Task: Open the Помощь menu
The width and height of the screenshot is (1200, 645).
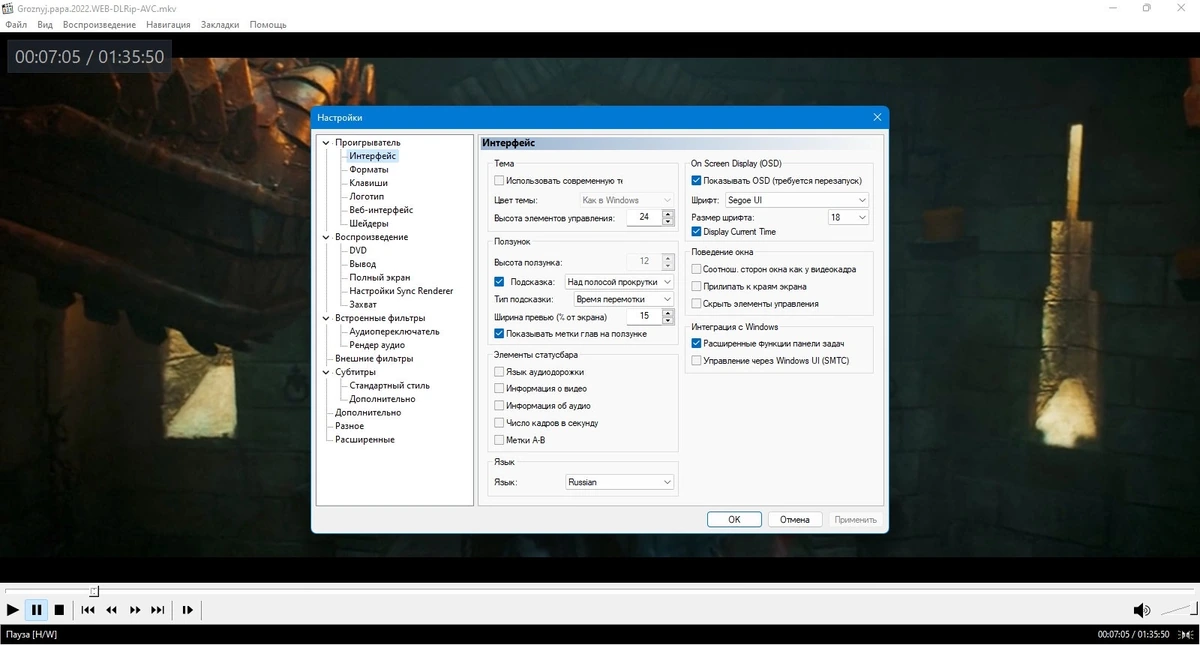Action: click(x=268, y=24)
